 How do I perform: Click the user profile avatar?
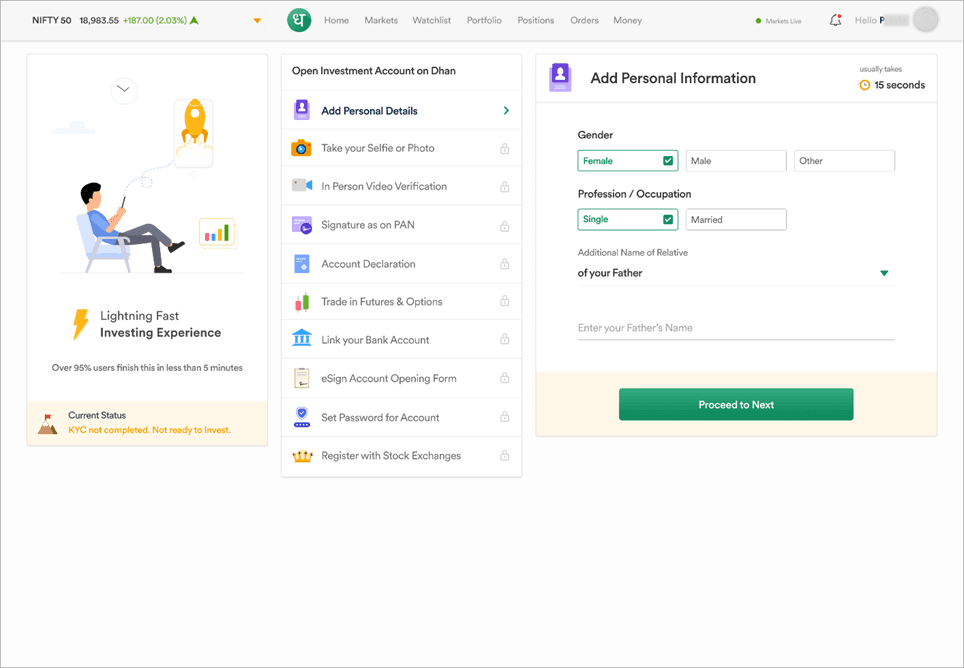click(926, 20)
